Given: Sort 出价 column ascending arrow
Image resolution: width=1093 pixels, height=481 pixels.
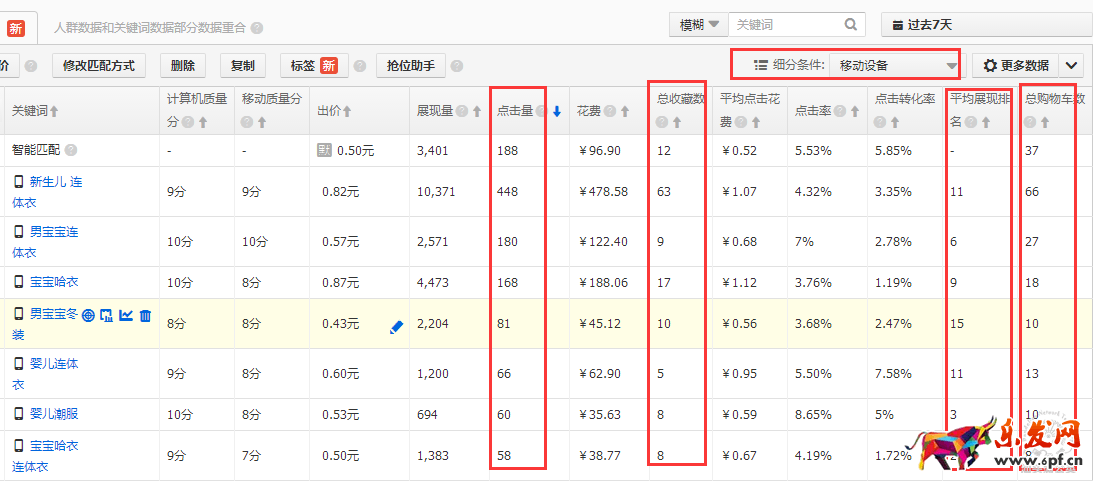Looking at the screenshot, I should click(346, 111).
